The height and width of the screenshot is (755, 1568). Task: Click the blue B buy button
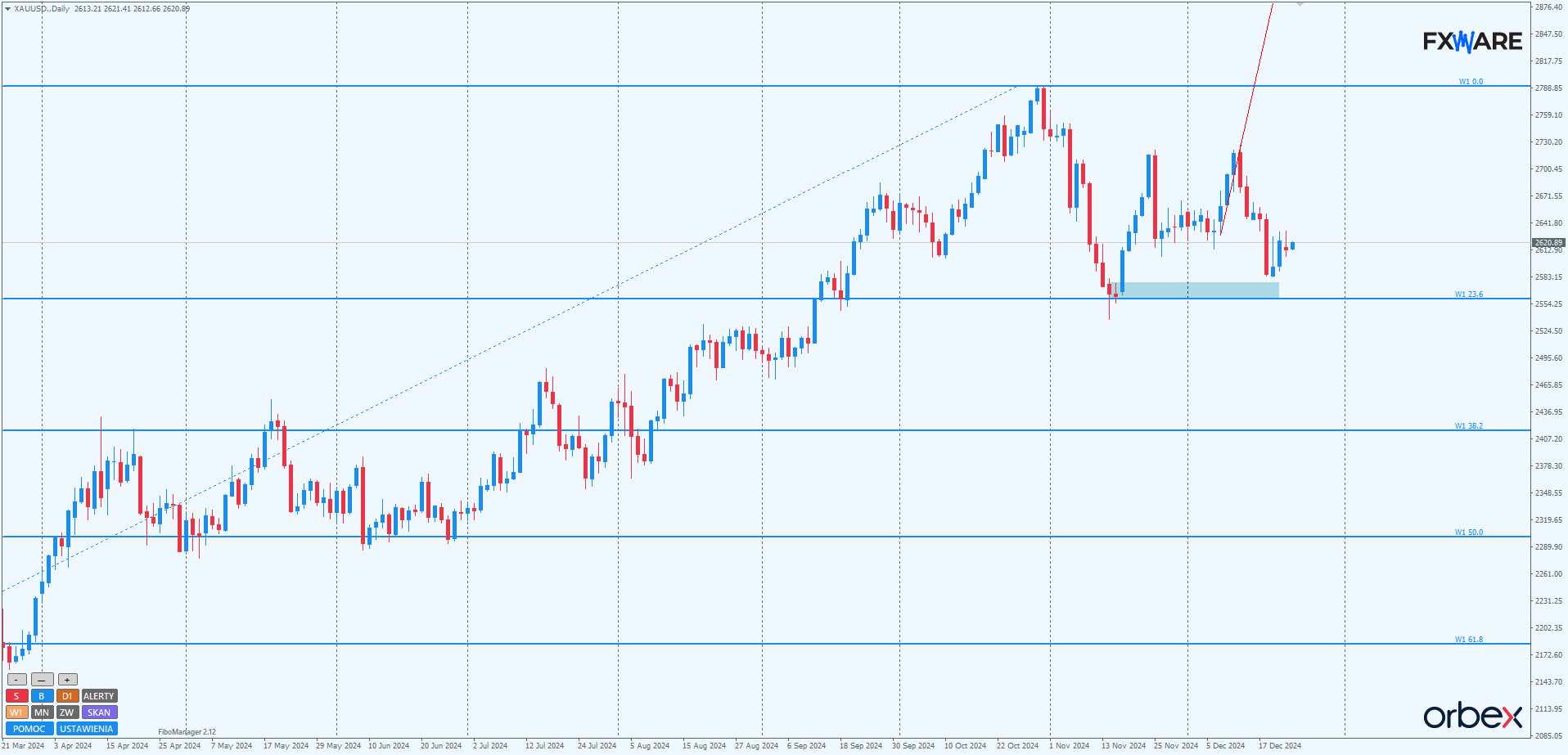tap(42, 696)
